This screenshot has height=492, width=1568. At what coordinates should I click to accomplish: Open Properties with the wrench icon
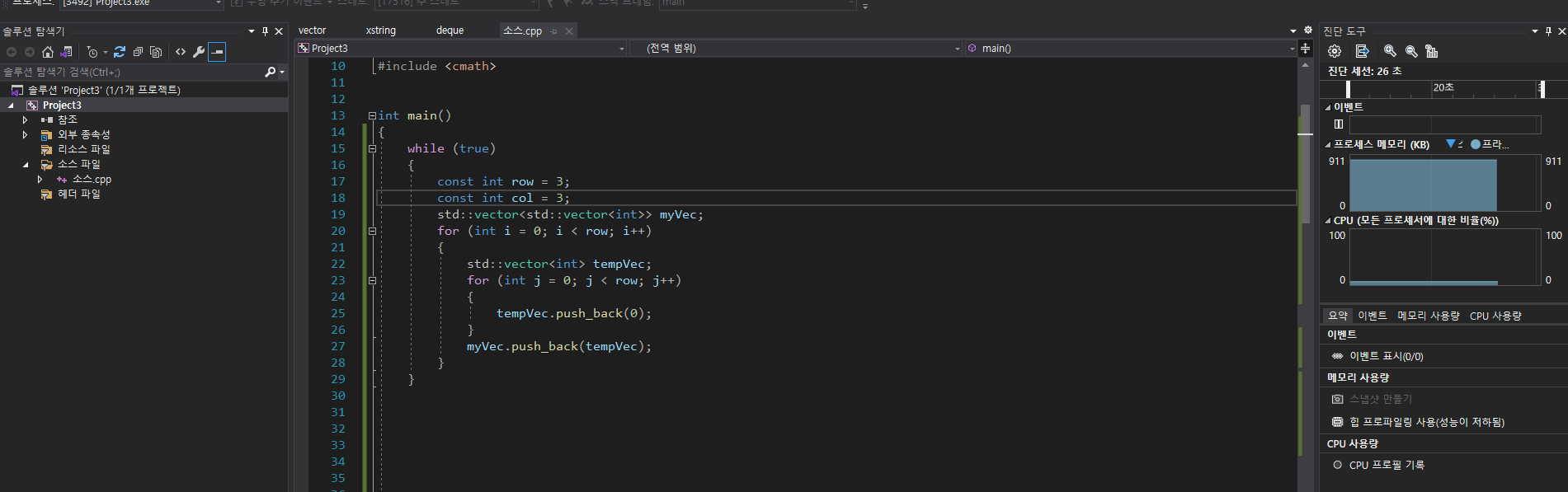point(199,52)
